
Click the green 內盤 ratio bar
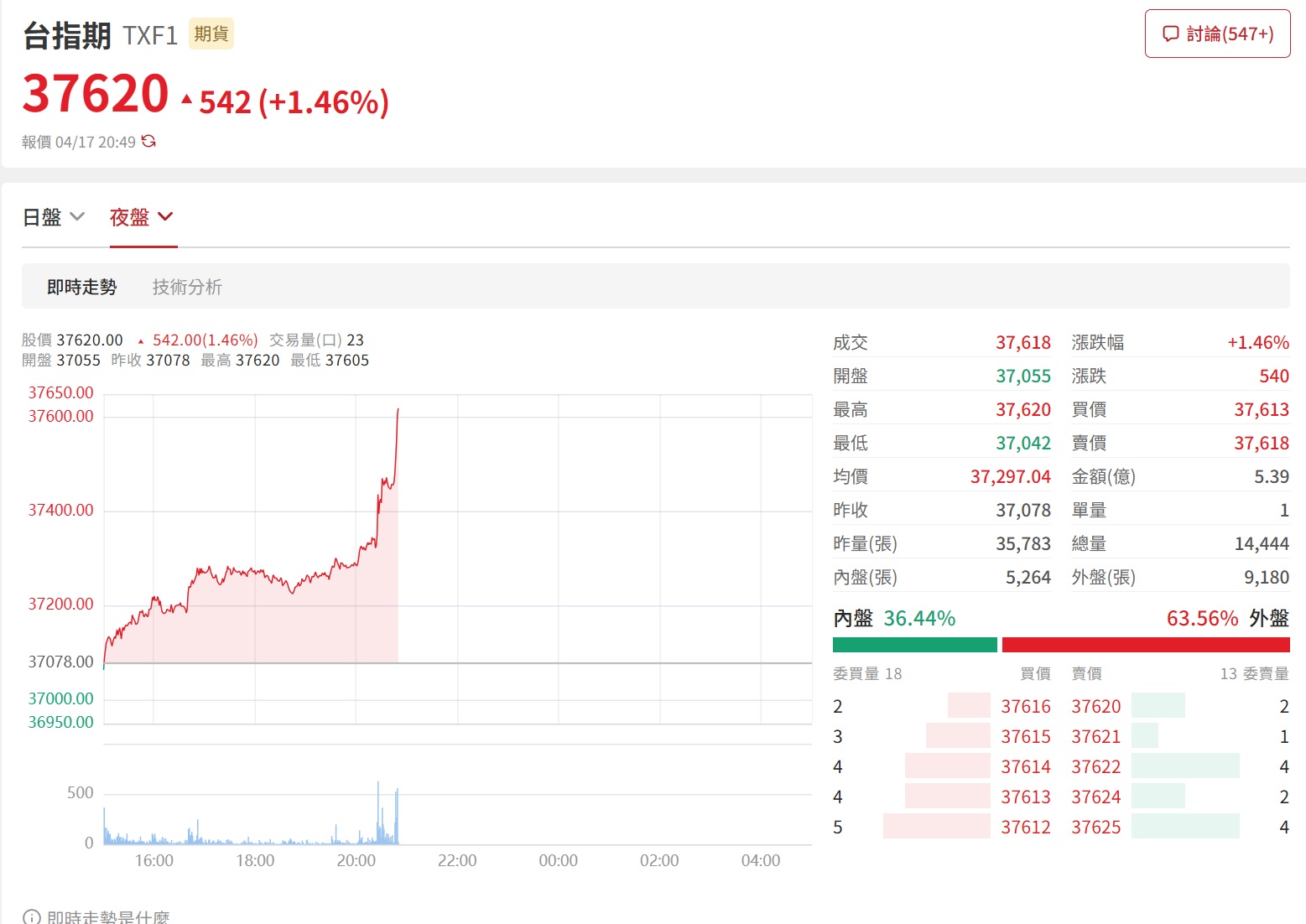(x=914, y=645)
